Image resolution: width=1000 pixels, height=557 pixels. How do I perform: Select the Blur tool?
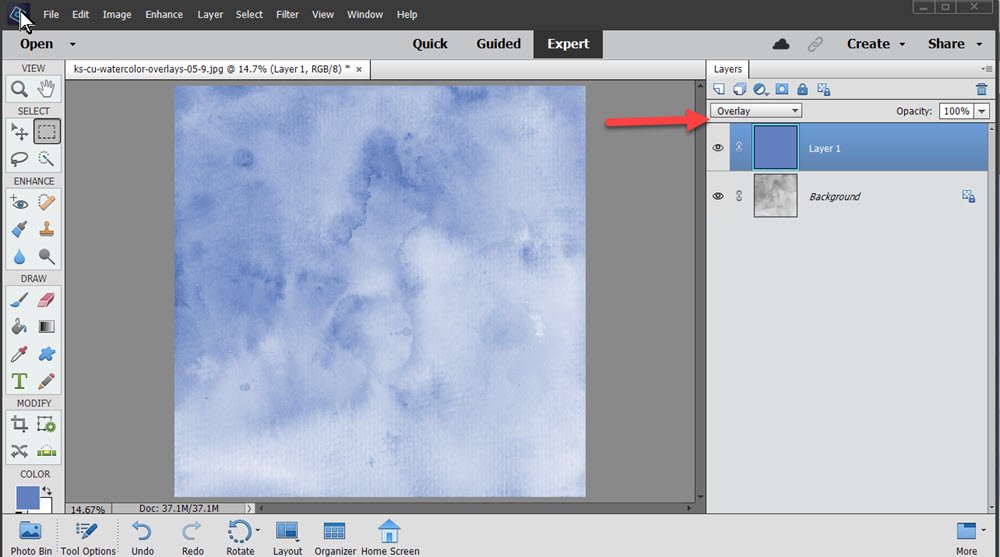coord(19,256)
